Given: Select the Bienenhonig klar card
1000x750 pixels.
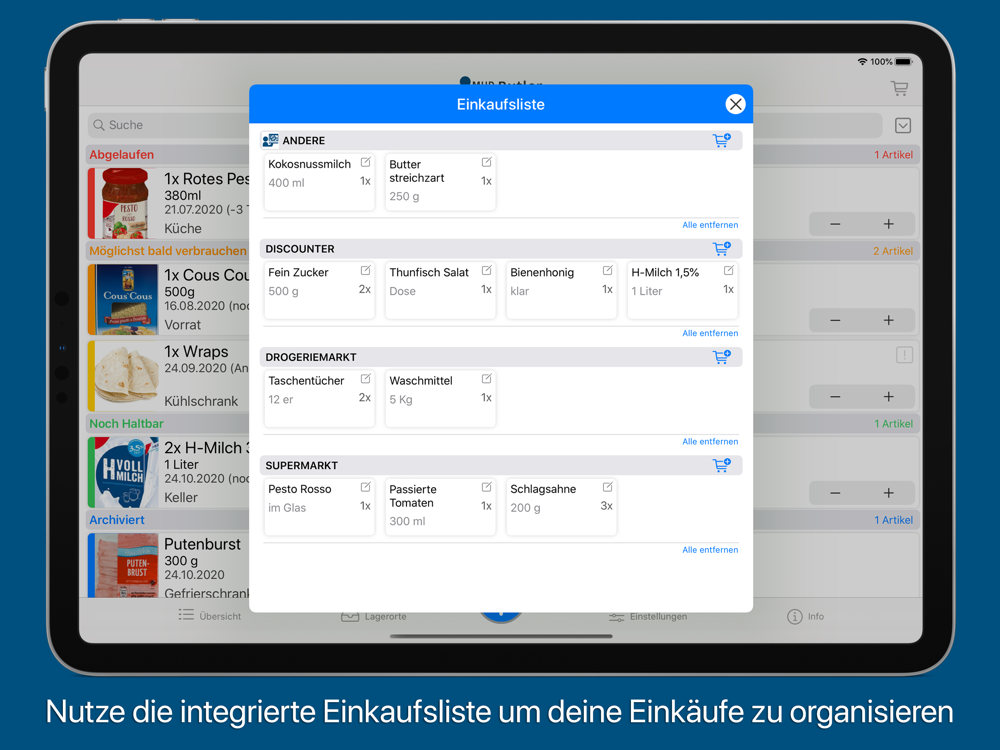Looking at the screenshot, I should click(562, 290).
